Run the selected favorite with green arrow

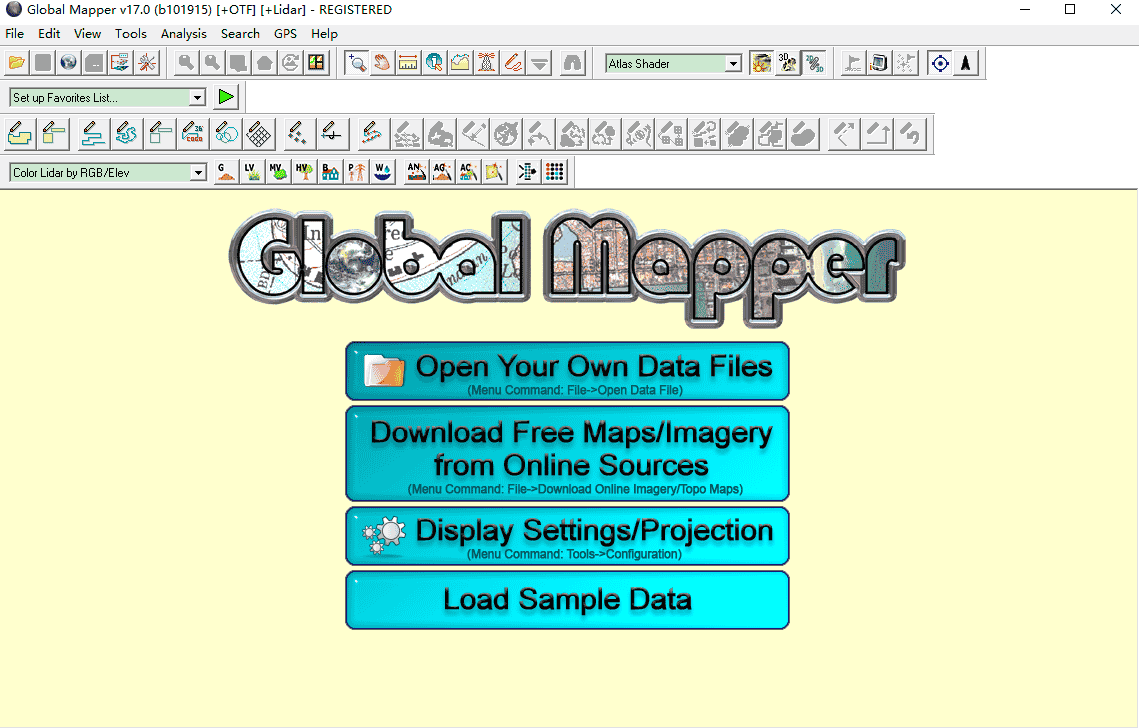click(x=226, y=97)
